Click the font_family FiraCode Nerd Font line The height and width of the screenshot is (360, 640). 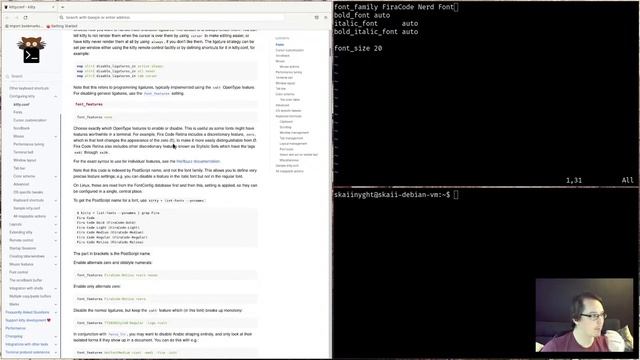394,7
